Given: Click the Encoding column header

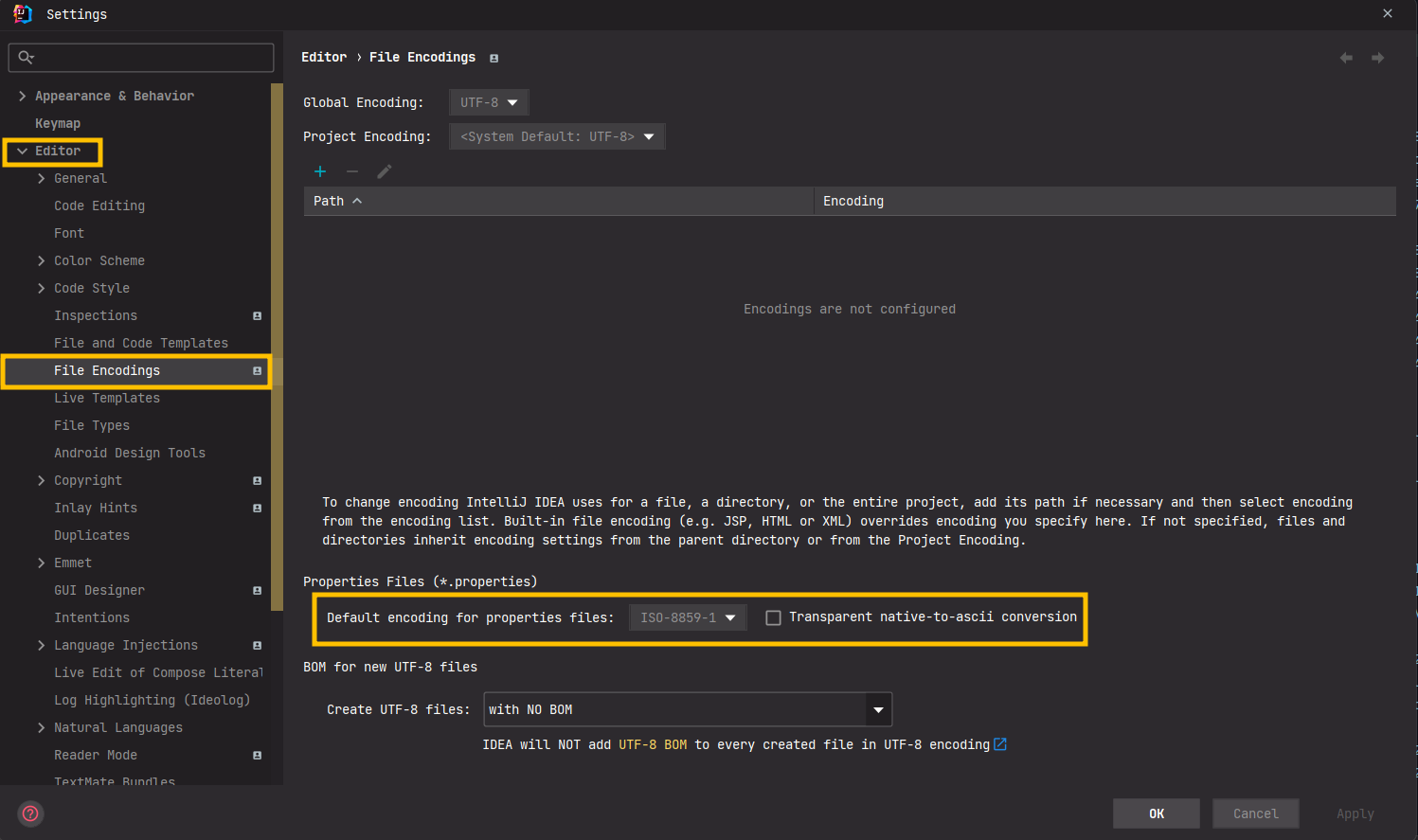Looking at the screenshot, I should pyautogui.click(x=1105, y=201).
